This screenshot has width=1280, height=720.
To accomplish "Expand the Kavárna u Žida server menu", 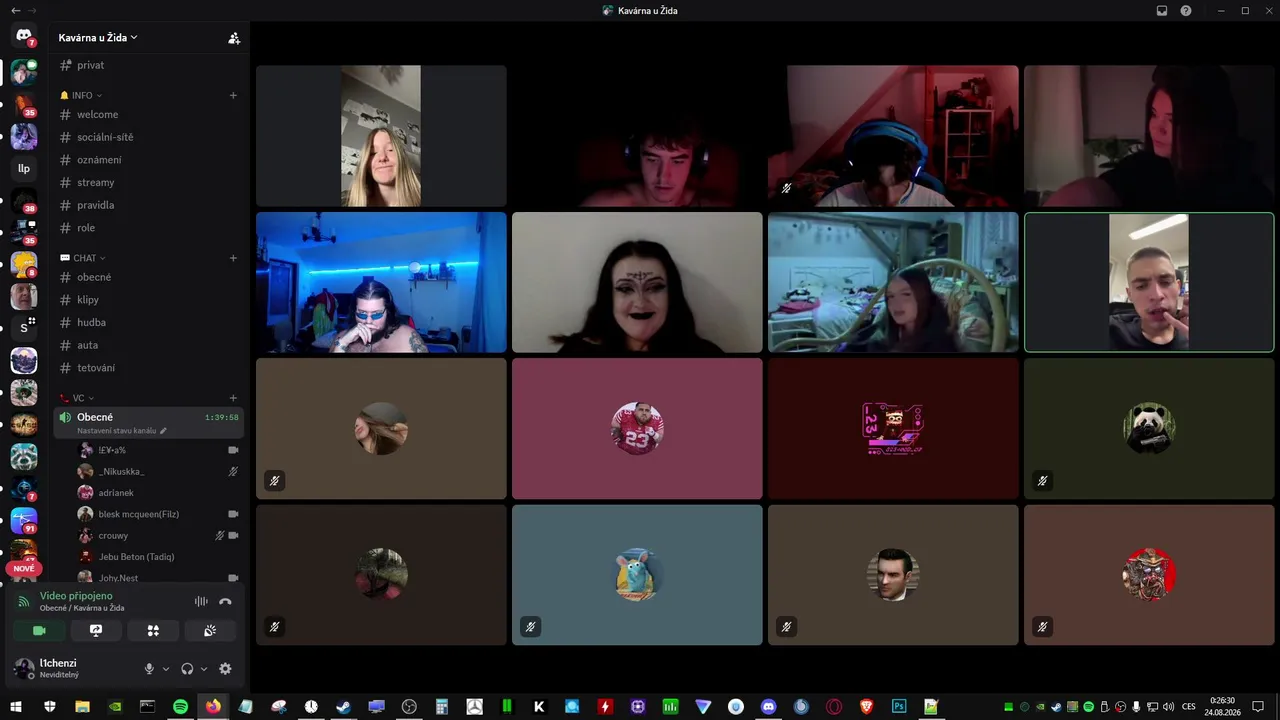I will (98, 38).
